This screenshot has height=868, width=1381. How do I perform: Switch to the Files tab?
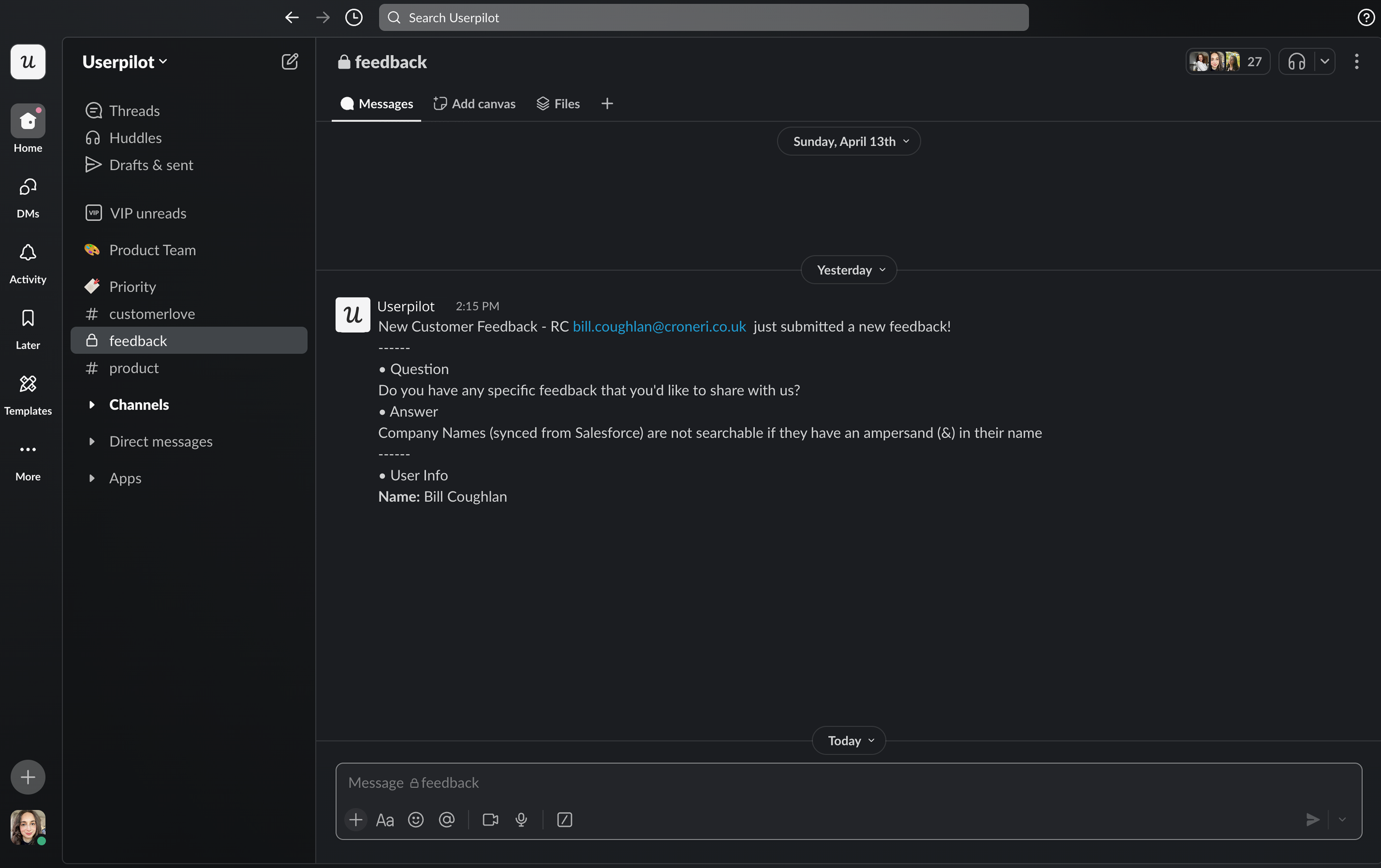click(558, 104)
